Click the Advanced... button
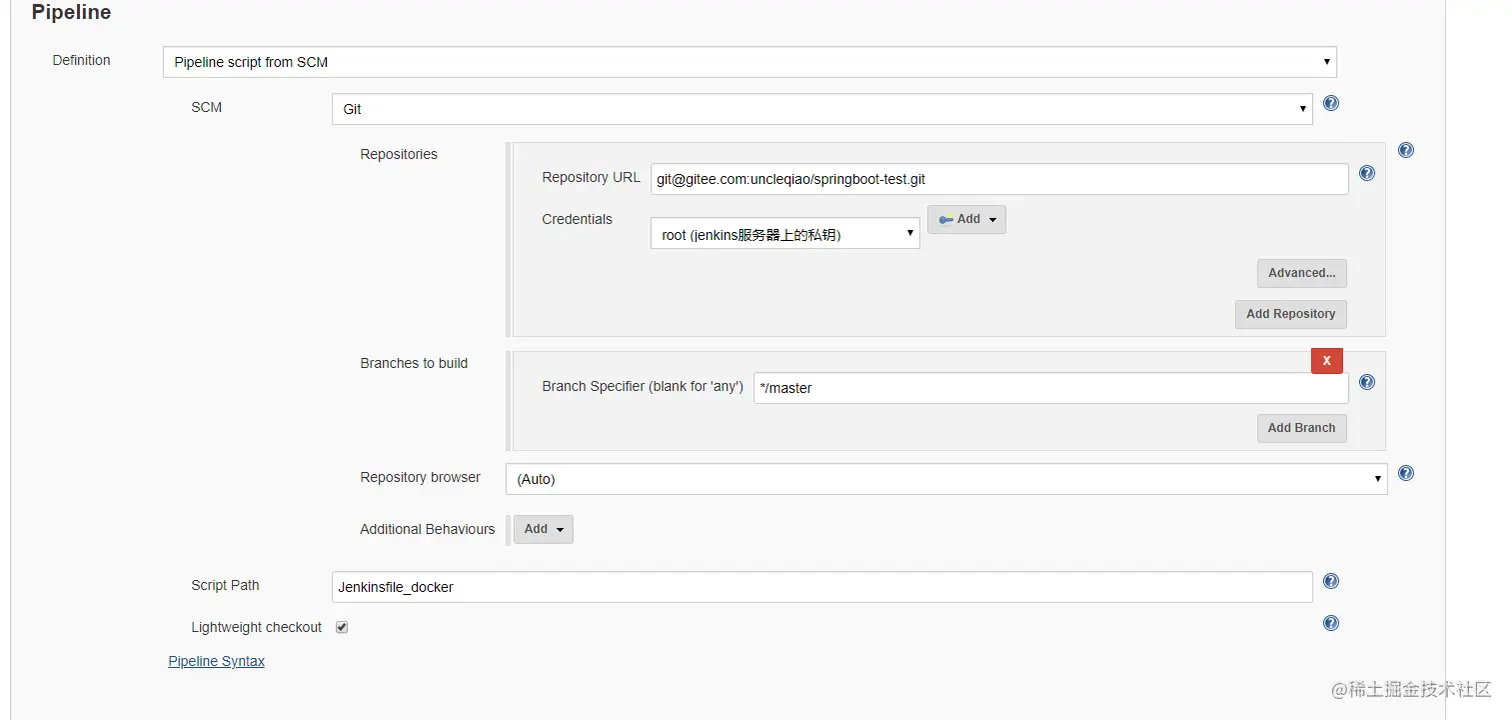Image resolution: width=1512 pixels, height=720 pixels. (x=1302, y=273)
